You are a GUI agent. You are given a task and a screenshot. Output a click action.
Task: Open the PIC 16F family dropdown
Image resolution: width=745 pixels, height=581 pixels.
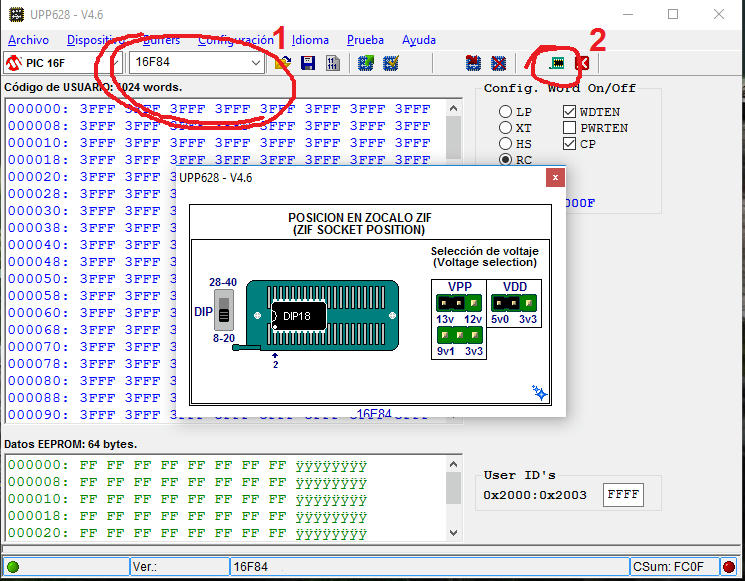point(115,63)
